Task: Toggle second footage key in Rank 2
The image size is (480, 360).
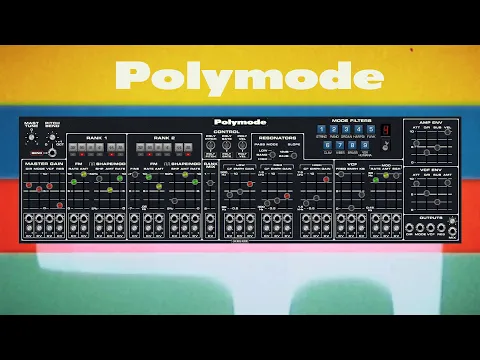Action: [149, 148]
